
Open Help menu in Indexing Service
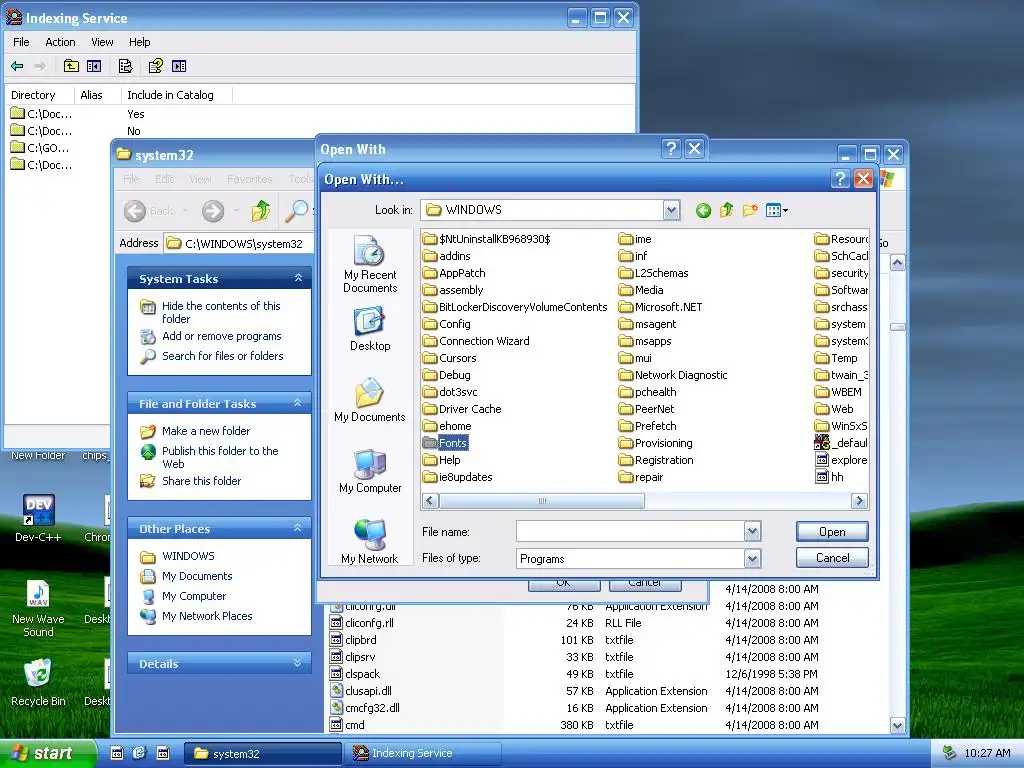[x=139, y=42]
